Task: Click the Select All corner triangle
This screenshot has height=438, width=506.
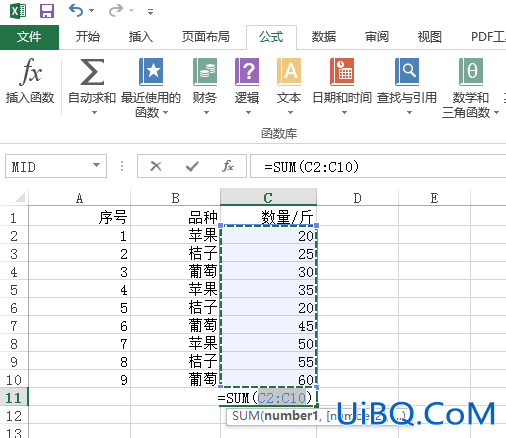Action: [20, 198]
